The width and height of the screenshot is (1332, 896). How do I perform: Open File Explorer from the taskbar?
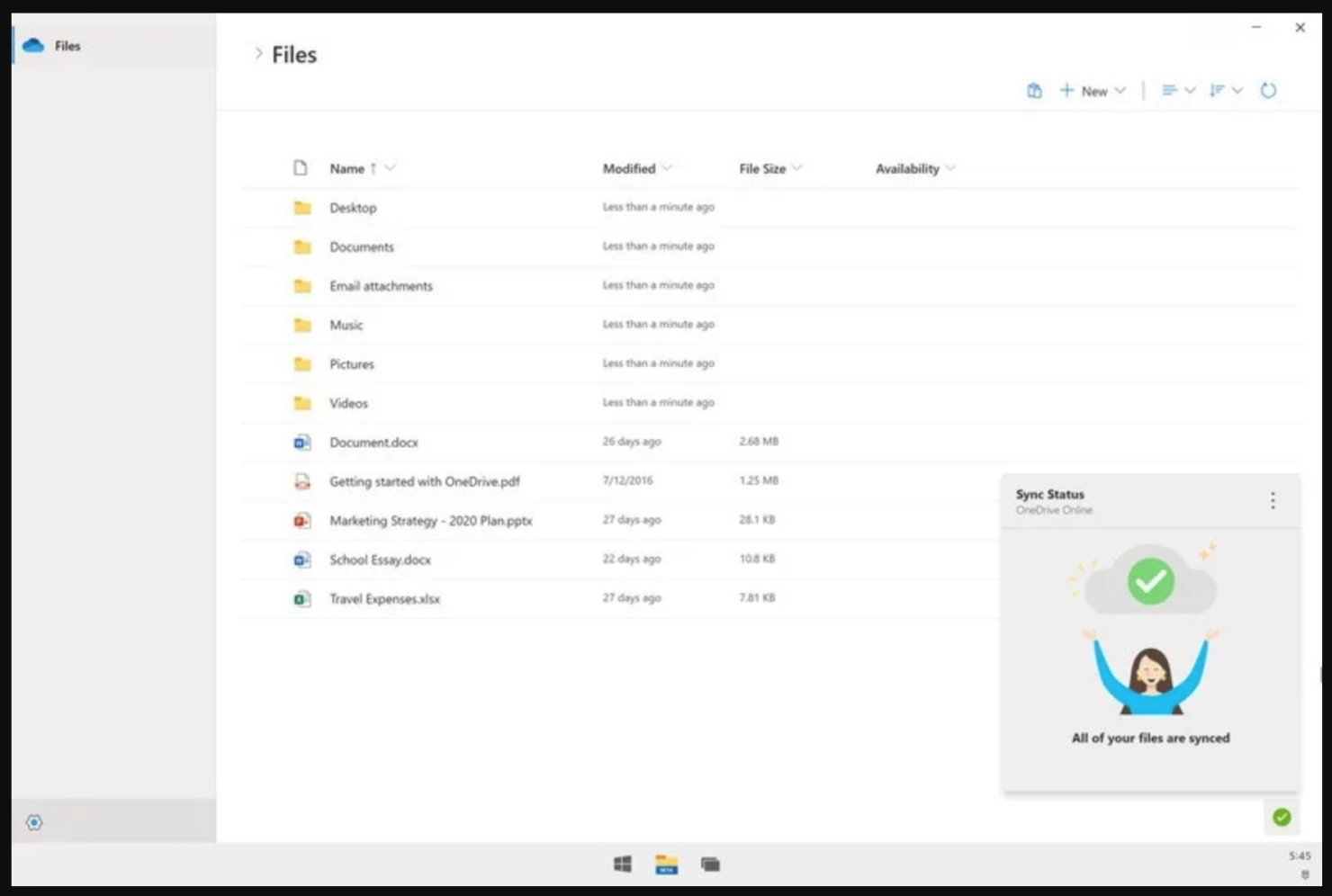(666, 865)
